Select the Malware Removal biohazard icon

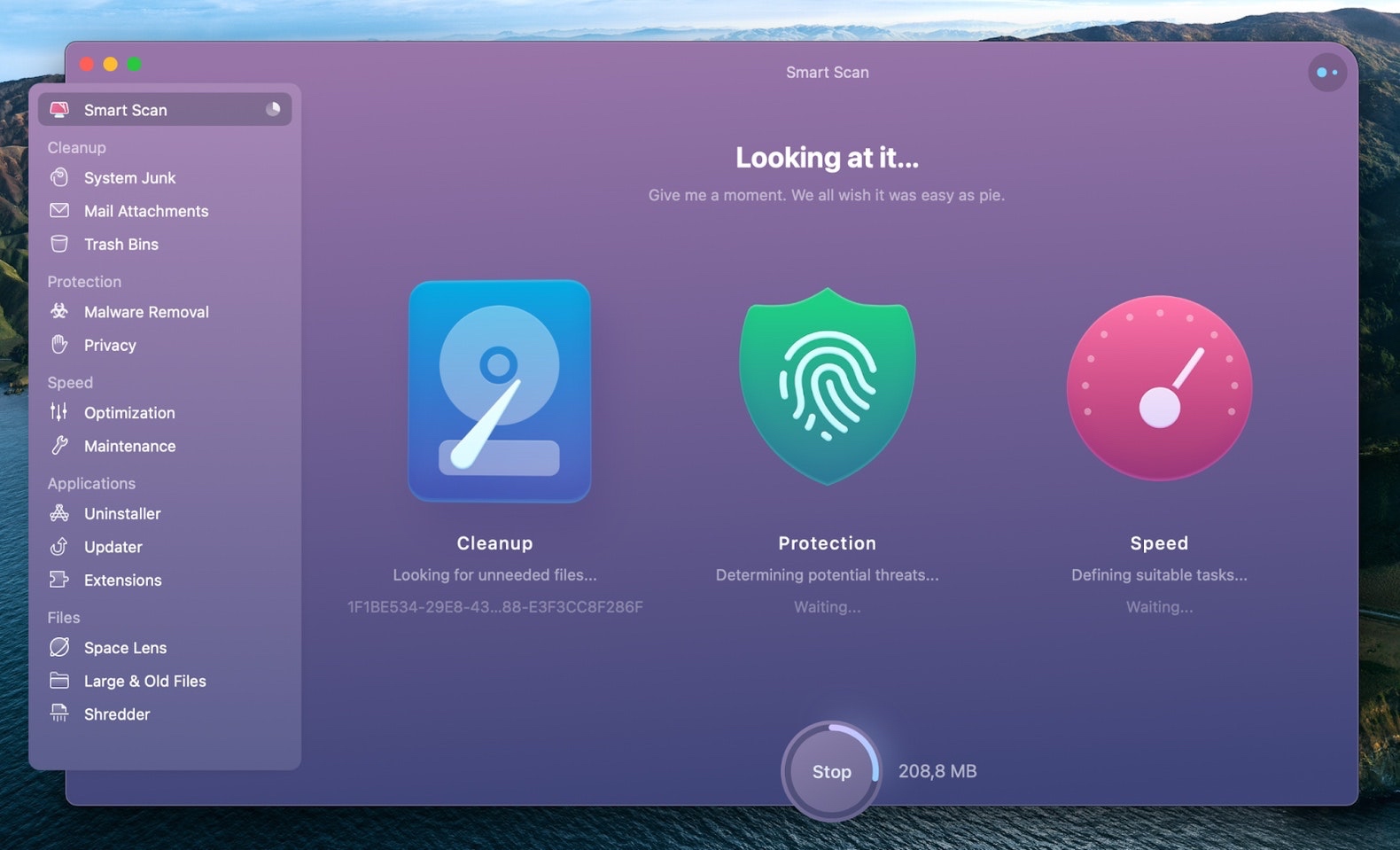[59, 312]
